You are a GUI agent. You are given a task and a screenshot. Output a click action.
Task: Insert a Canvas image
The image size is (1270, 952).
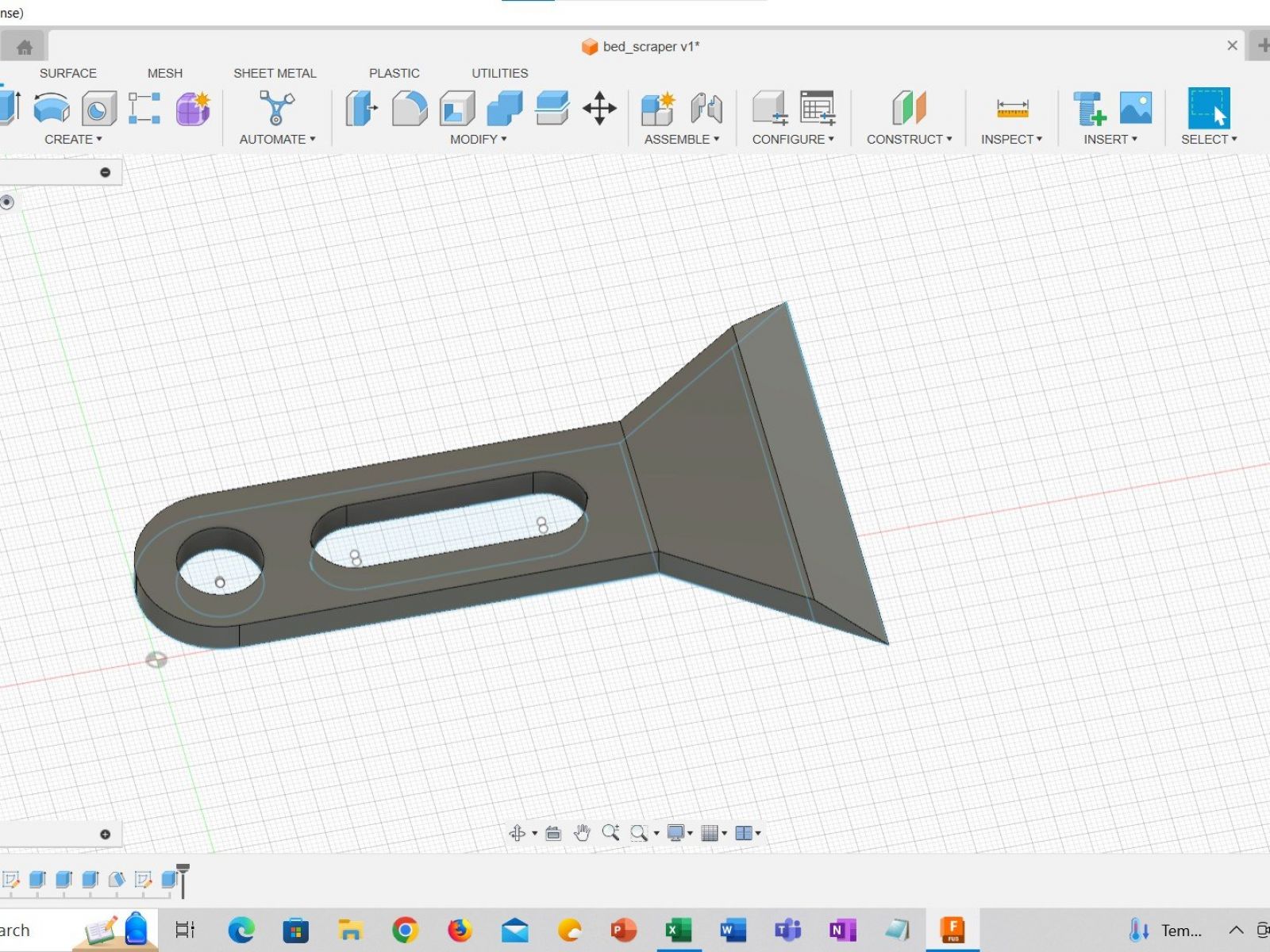click(x=1136, y=108)
